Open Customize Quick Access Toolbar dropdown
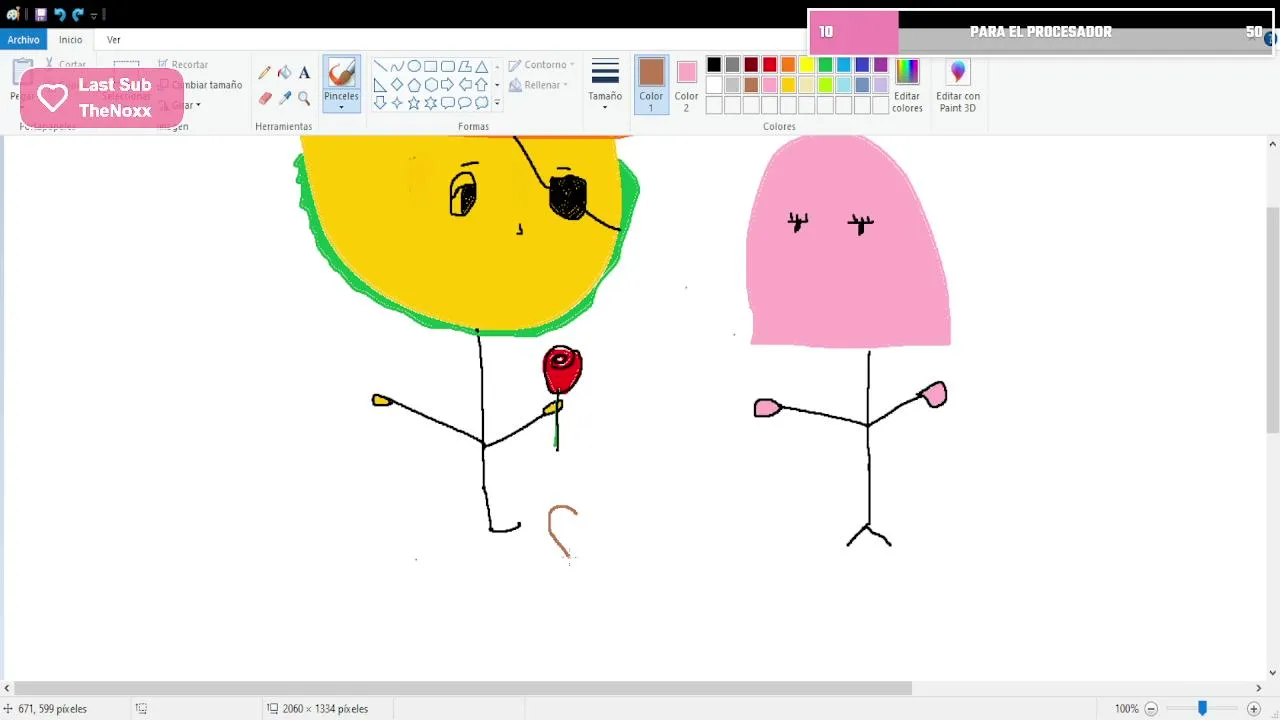Viewport: 1280px width, 720px height. click(x=93, y=15)
